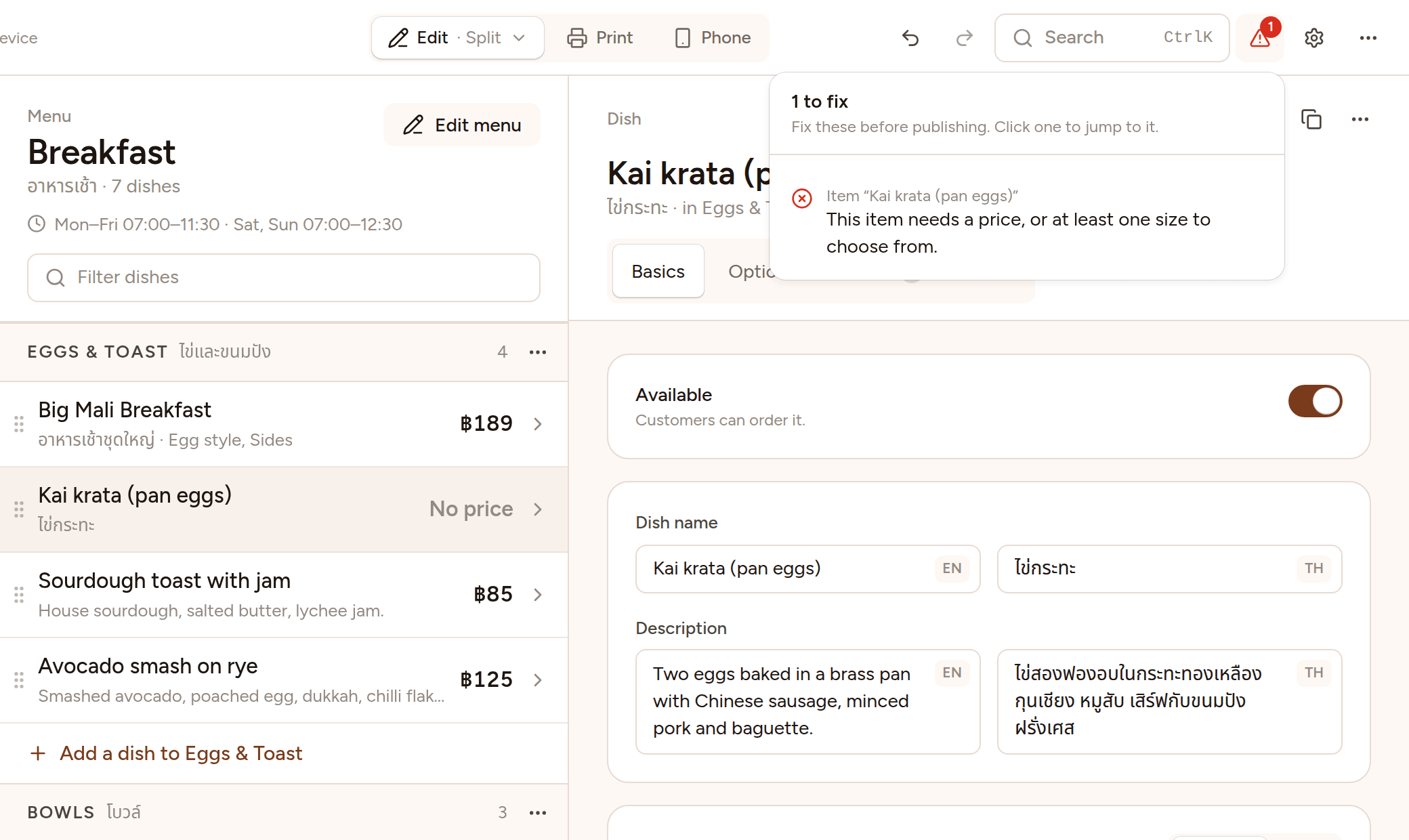Grab the Big Mali Breakfast drag handle

pos(19,424)
